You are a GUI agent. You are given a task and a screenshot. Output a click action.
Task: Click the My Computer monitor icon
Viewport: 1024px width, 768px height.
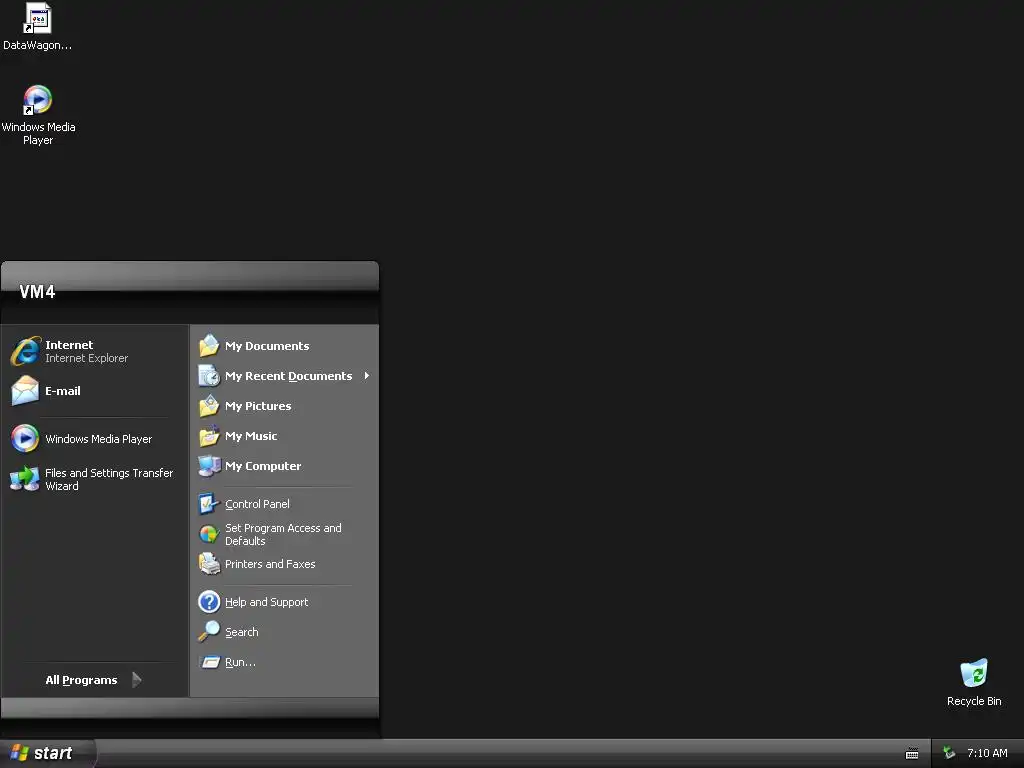(209, 466)
